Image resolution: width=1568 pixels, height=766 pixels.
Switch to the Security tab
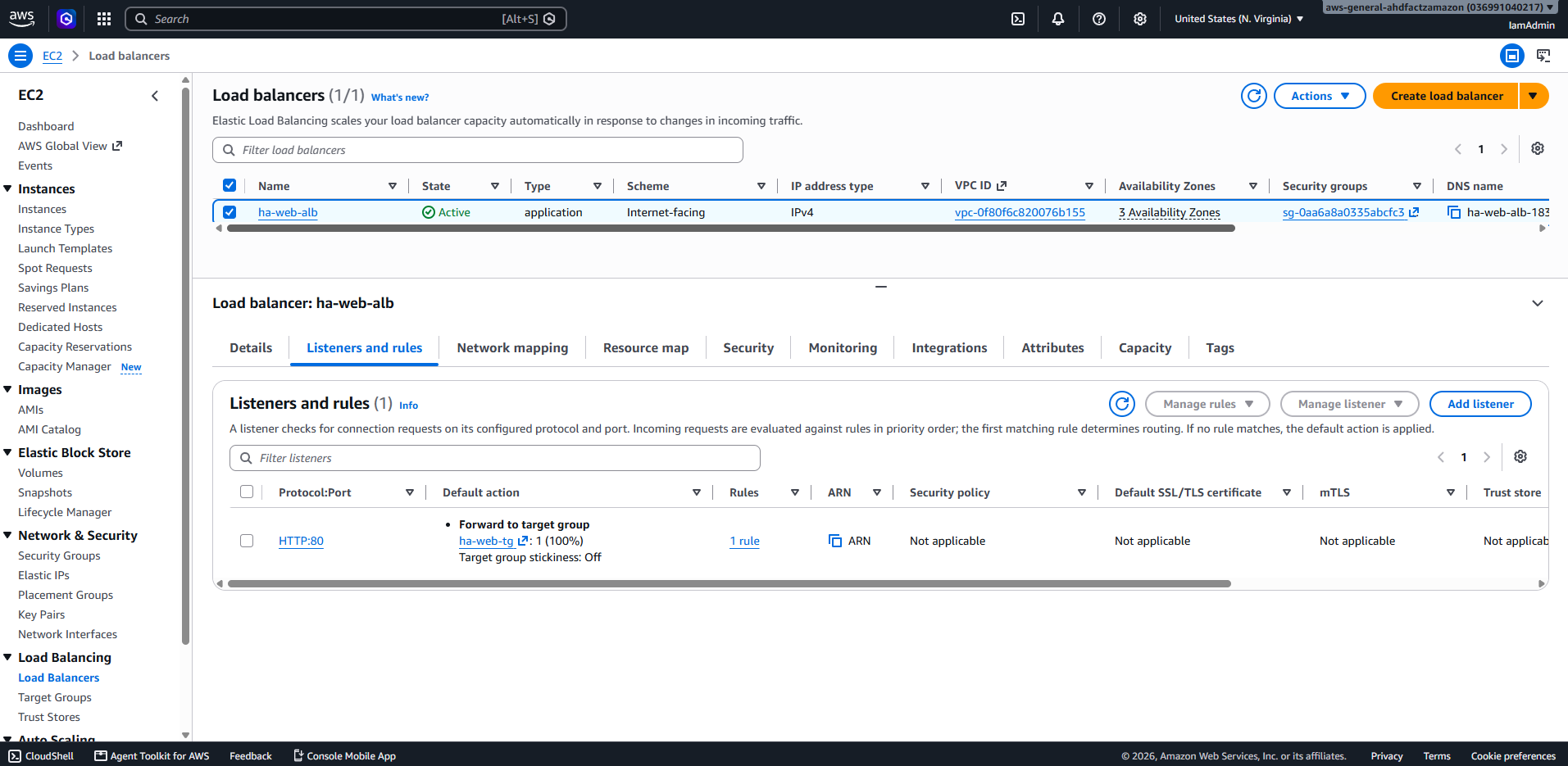coord(748,347)
